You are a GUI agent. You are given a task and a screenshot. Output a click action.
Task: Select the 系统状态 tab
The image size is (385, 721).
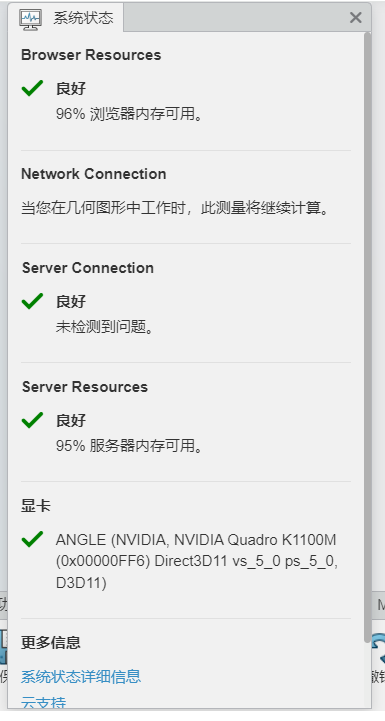click(x=66, y=17)
